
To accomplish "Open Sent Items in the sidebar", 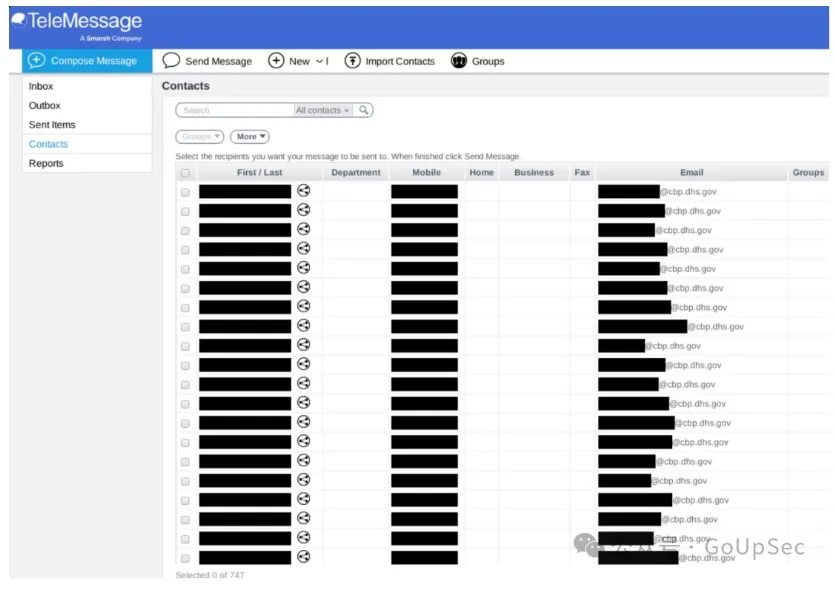I will [52, 125].
